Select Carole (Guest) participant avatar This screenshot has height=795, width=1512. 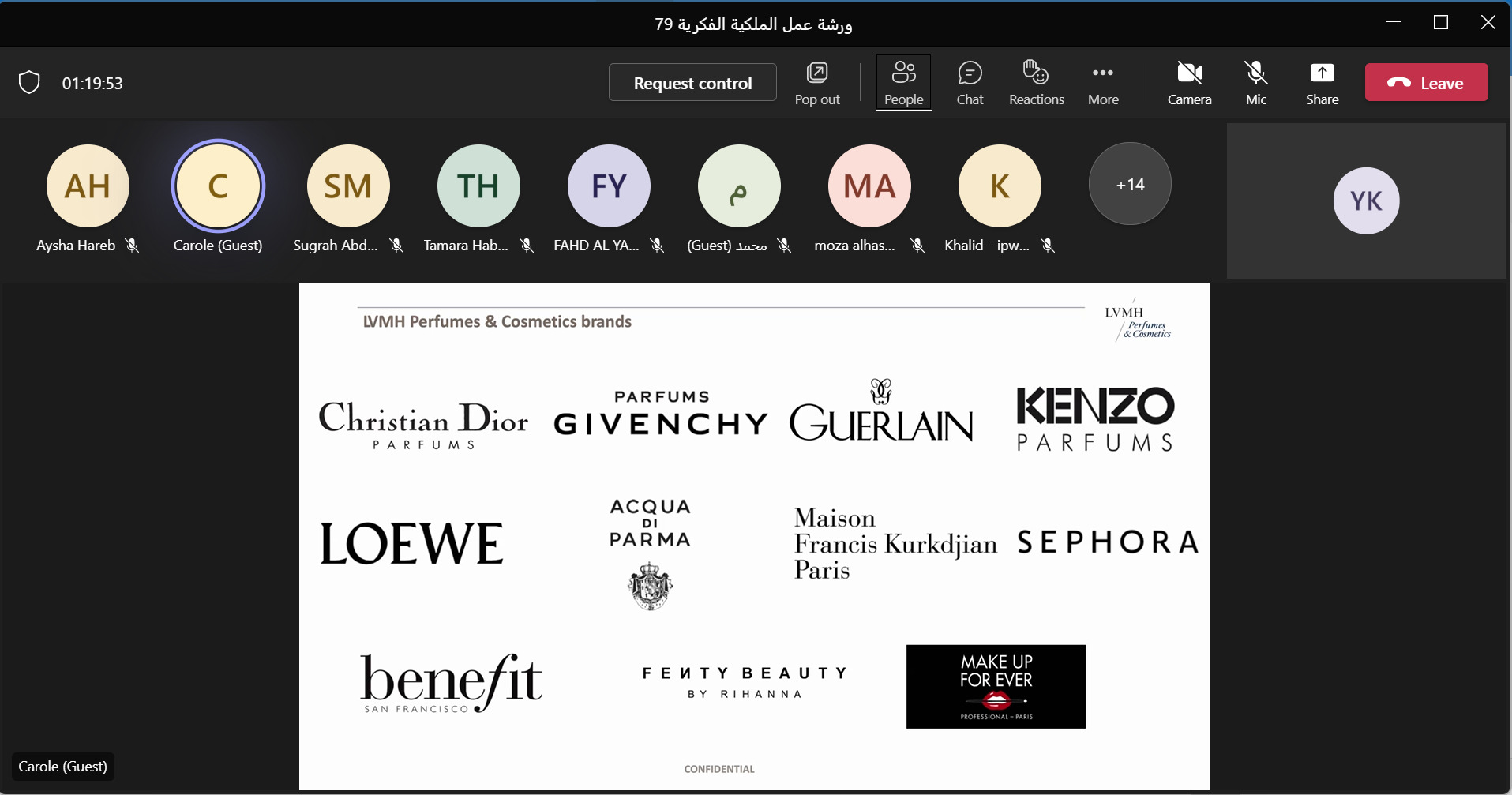(x=218, y=186)
